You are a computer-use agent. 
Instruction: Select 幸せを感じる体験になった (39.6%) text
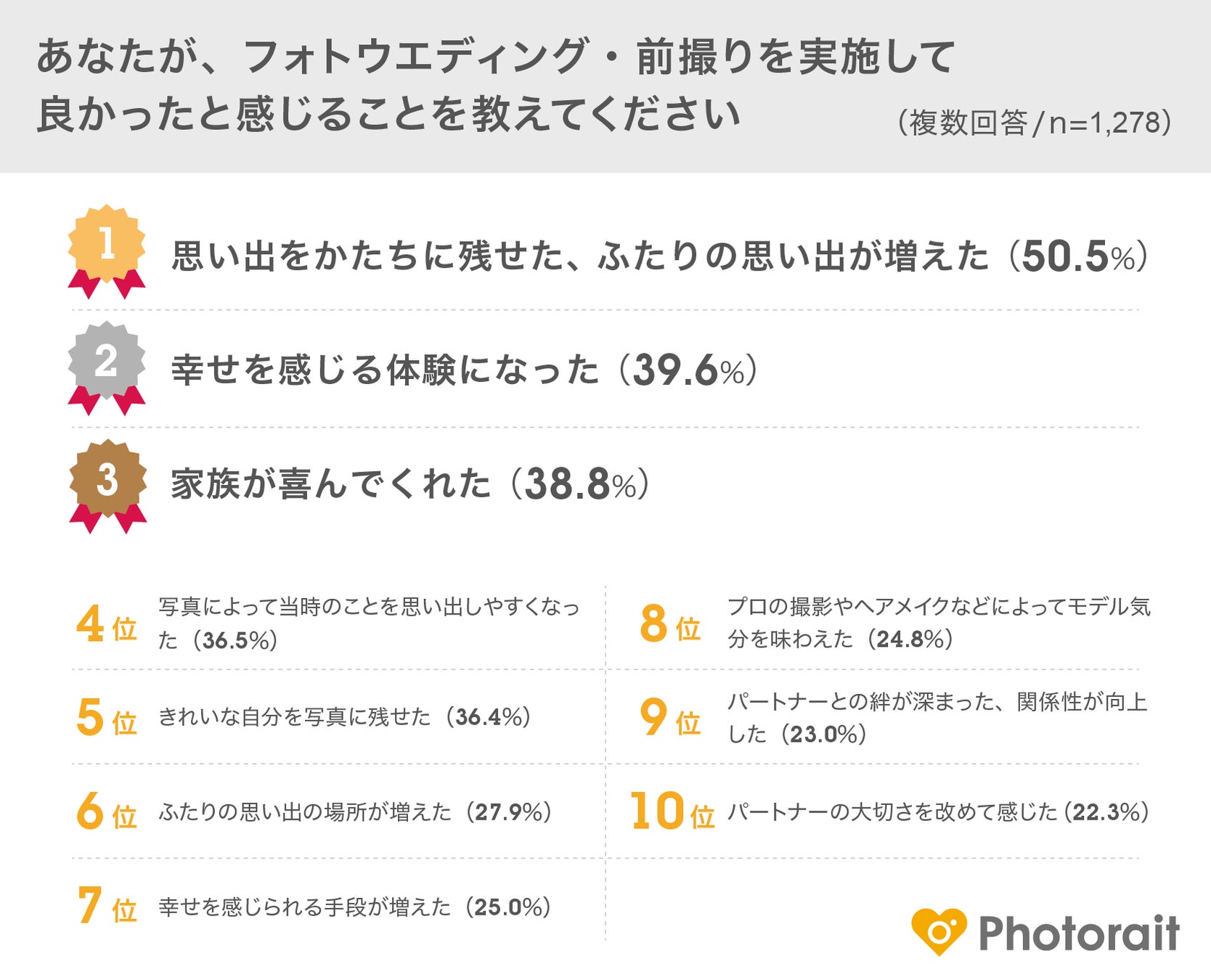coord(465,370)
